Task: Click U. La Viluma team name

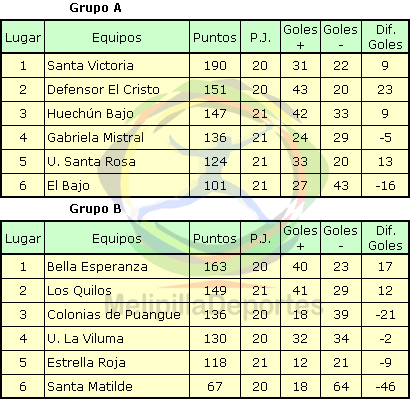Action: coord(85,338)
